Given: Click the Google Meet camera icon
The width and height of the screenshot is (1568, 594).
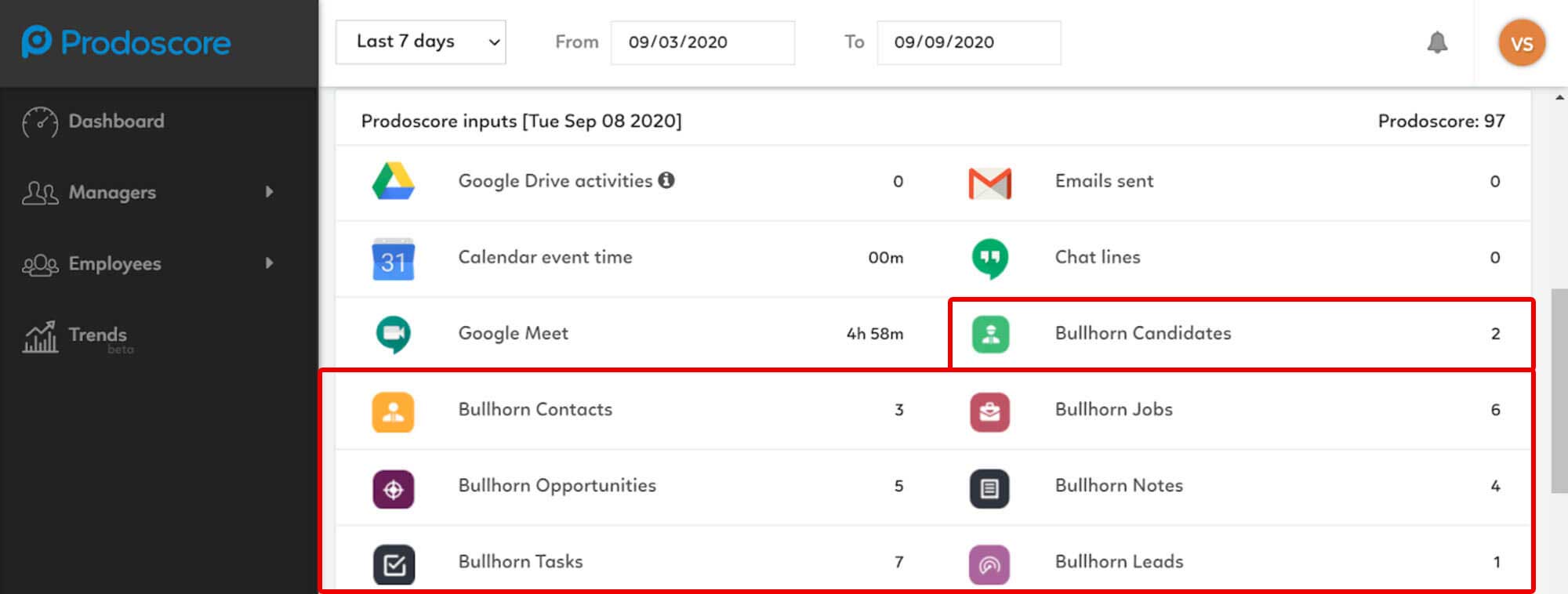Looking at the screenshot, I should click(x=393, y=335).
